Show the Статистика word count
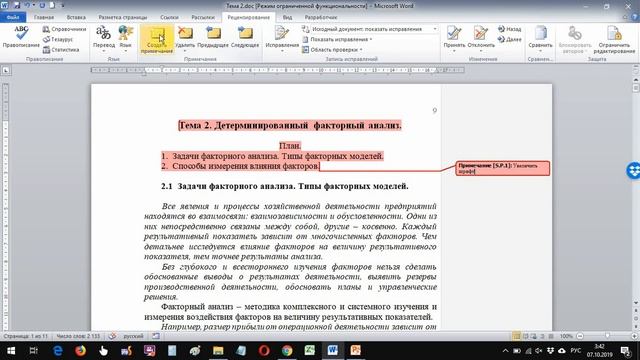This screenshot has width=640, height=360. [61, 49]
